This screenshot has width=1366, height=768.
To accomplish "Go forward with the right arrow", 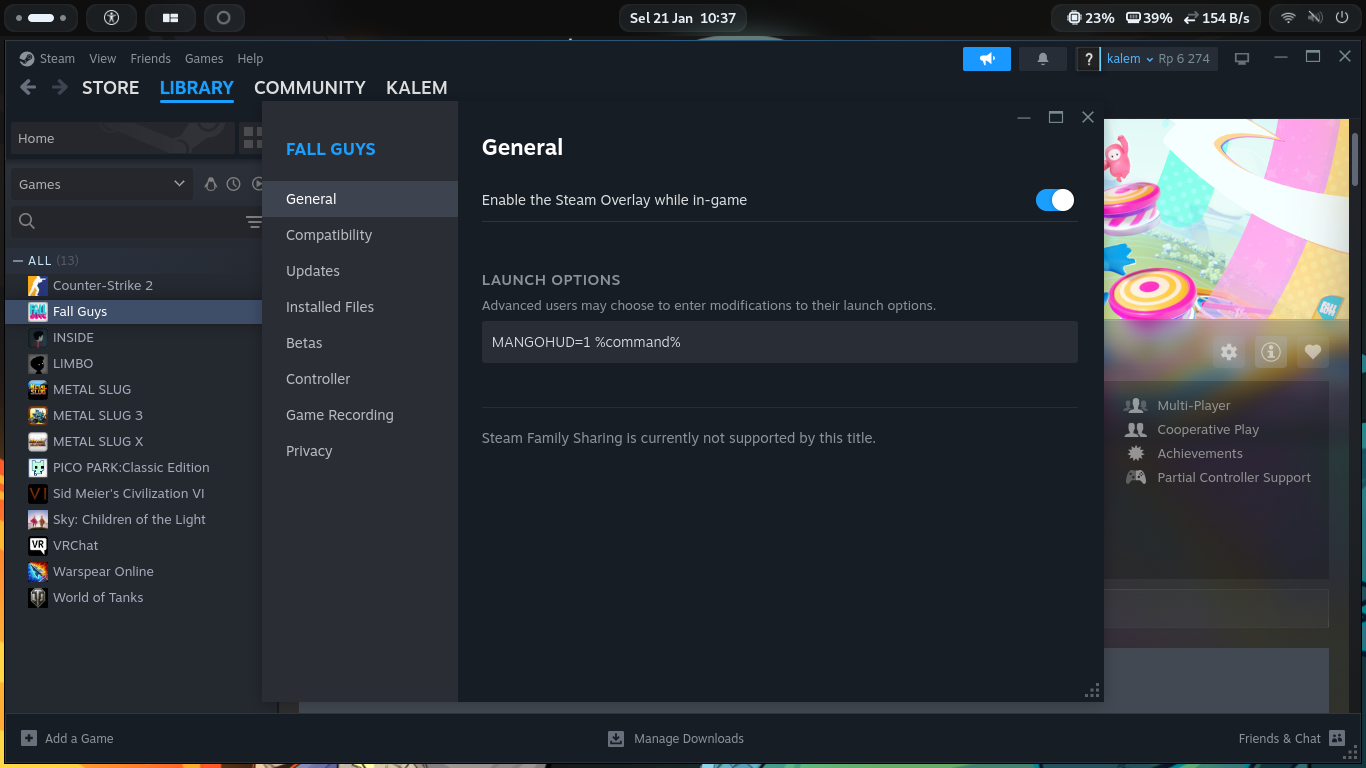I will pos(60,88).
